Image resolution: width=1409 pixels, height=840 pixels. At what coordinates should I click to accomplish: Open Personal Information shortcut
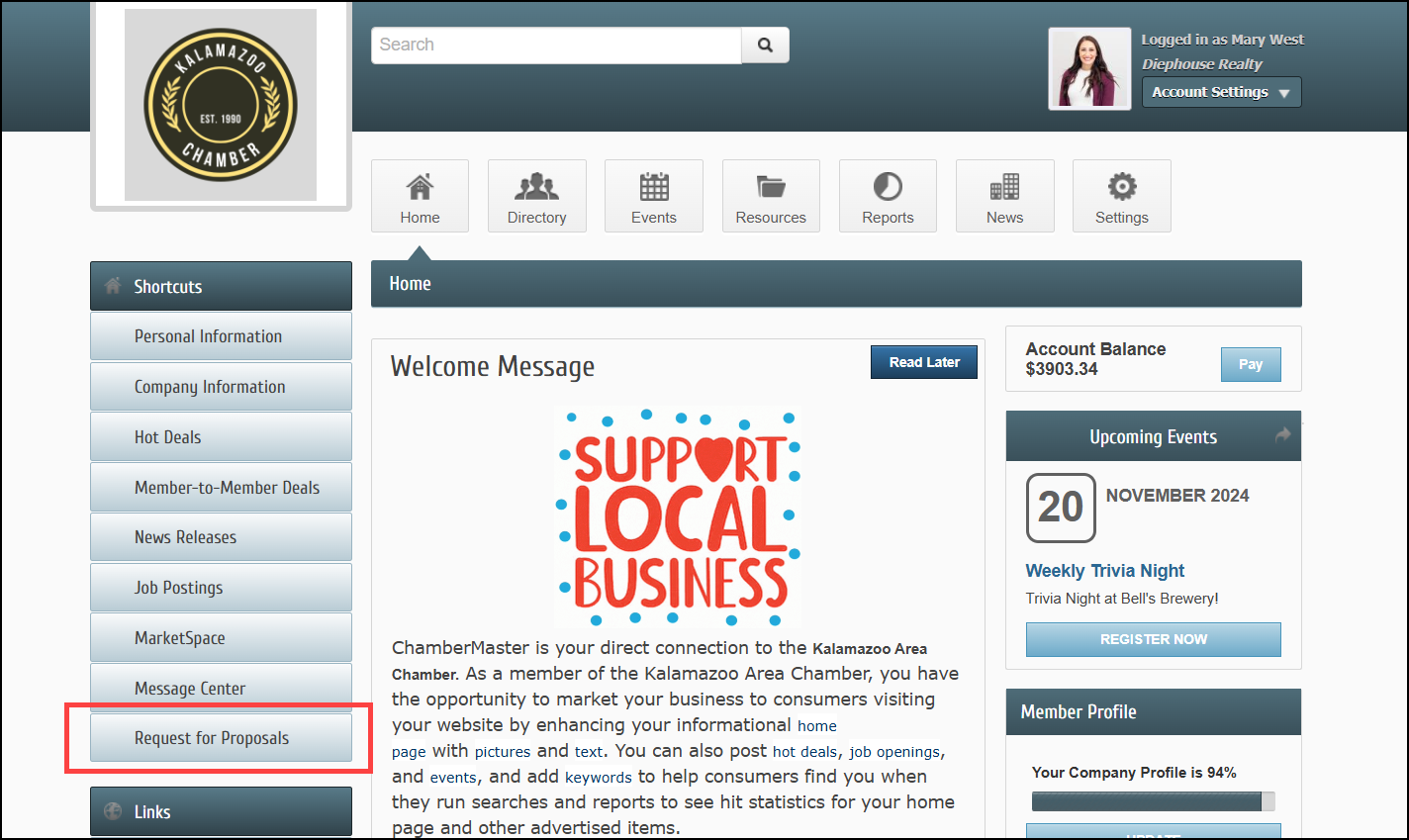221,336
